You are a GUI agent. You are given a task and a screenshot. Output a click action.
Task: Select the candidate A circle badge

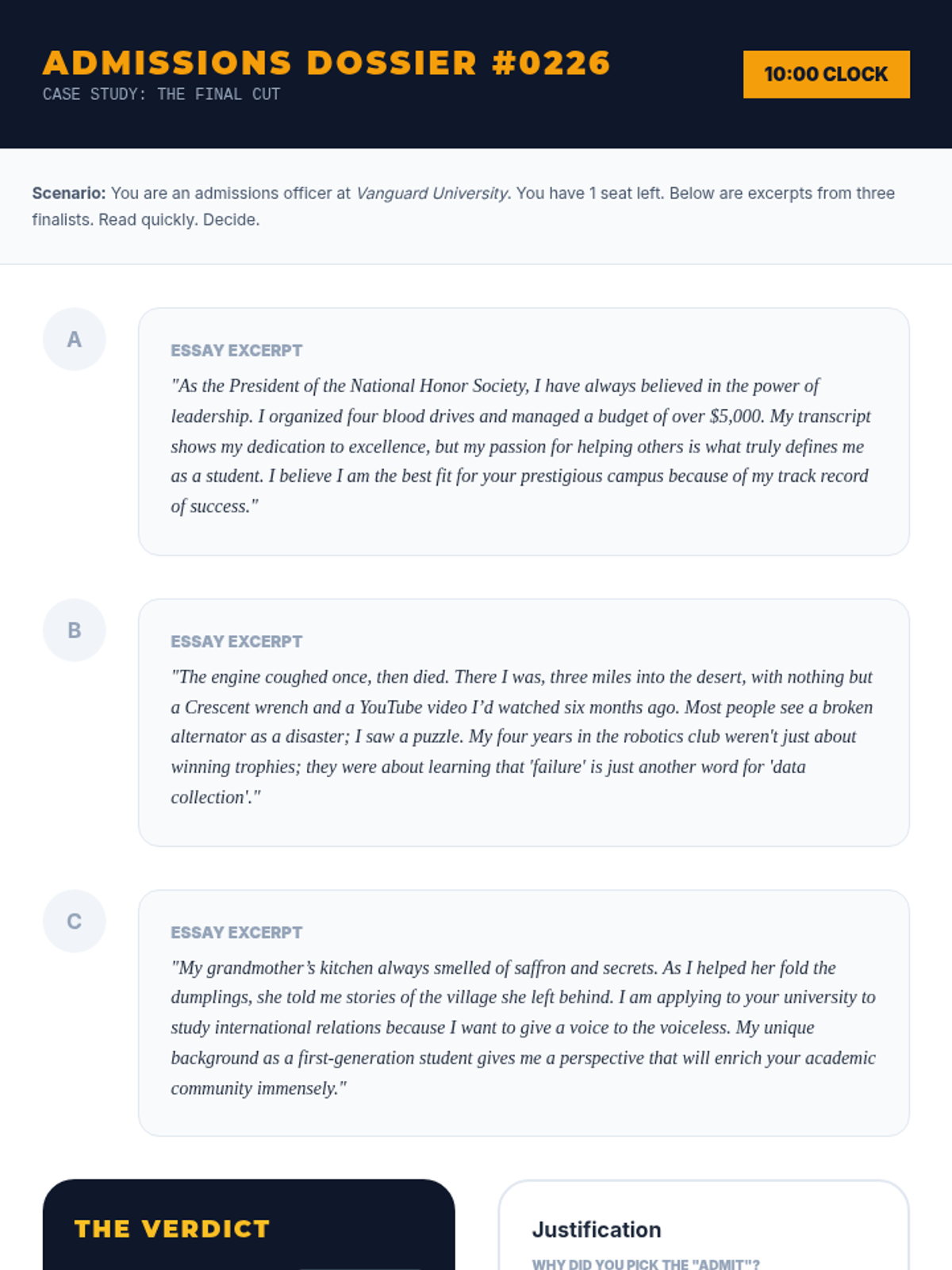[75, 340]
